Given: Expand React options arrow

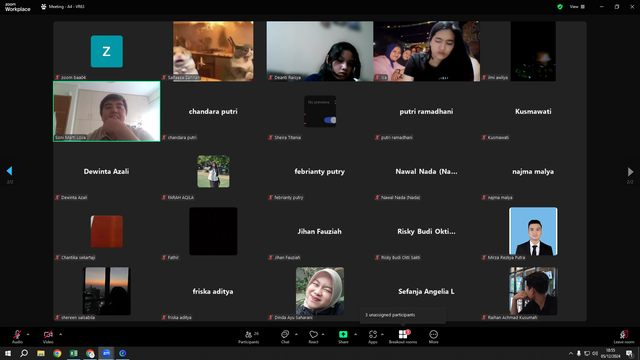Looking at the screenshot, I should (x=323, y=334).
